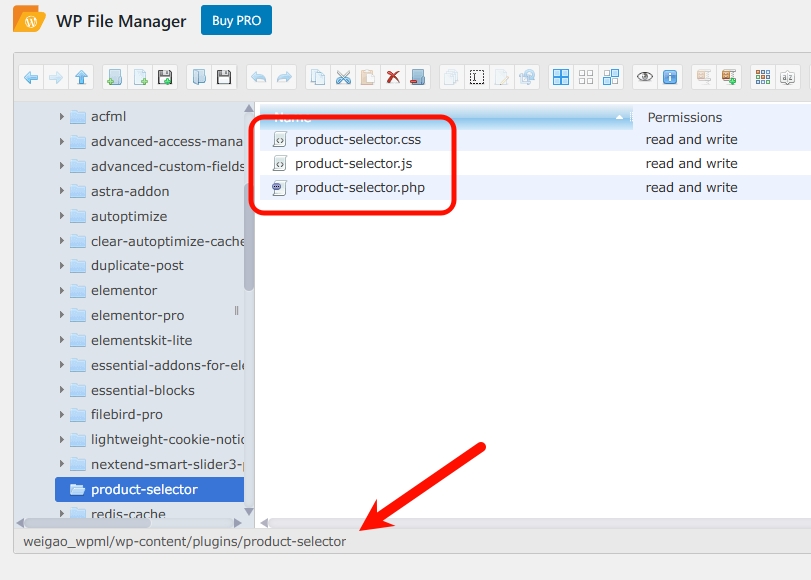811x580 pixels.
Task: Expand the elementor-pro folder arrow
Action: tap(62, 315)
